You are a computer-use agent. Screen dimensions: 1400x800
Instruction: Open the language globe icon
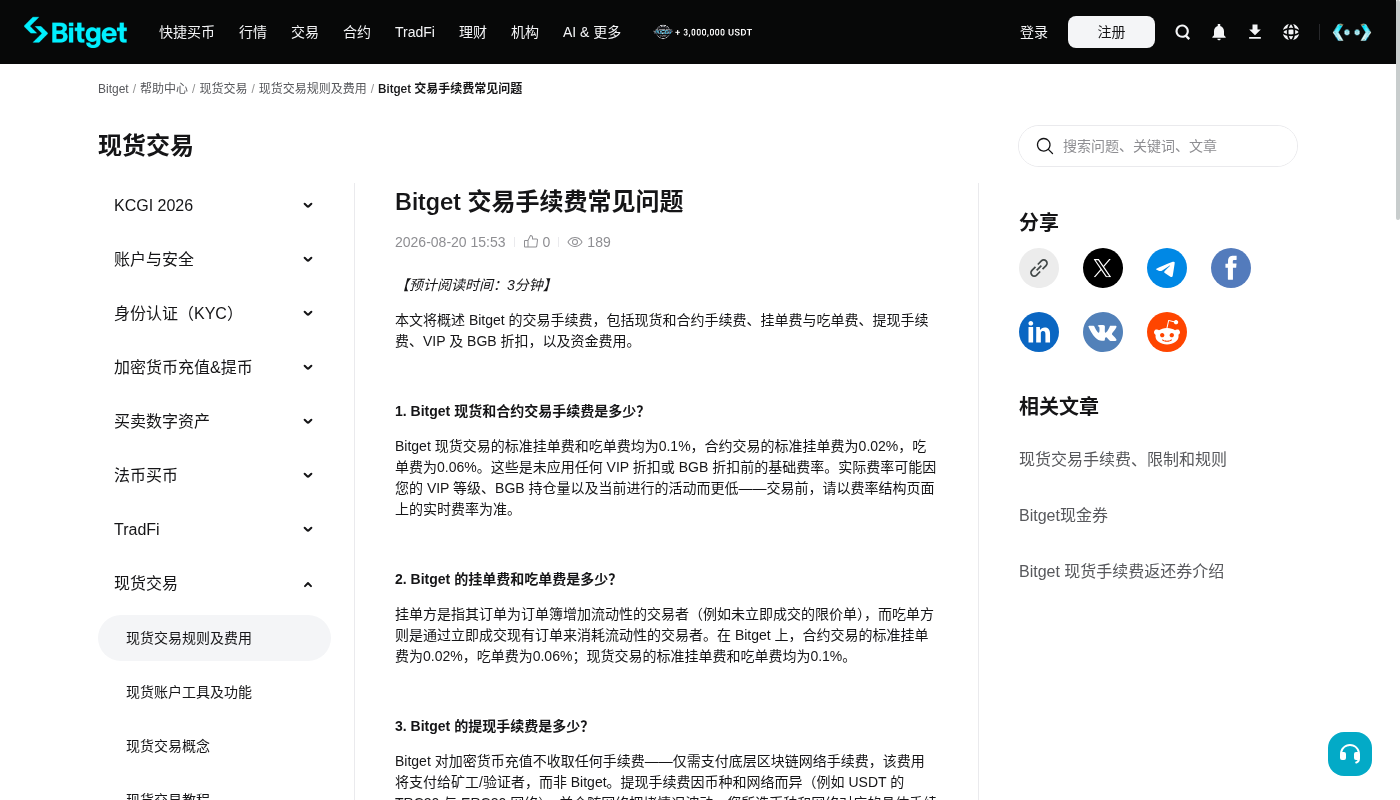(x=1291, y=32)
